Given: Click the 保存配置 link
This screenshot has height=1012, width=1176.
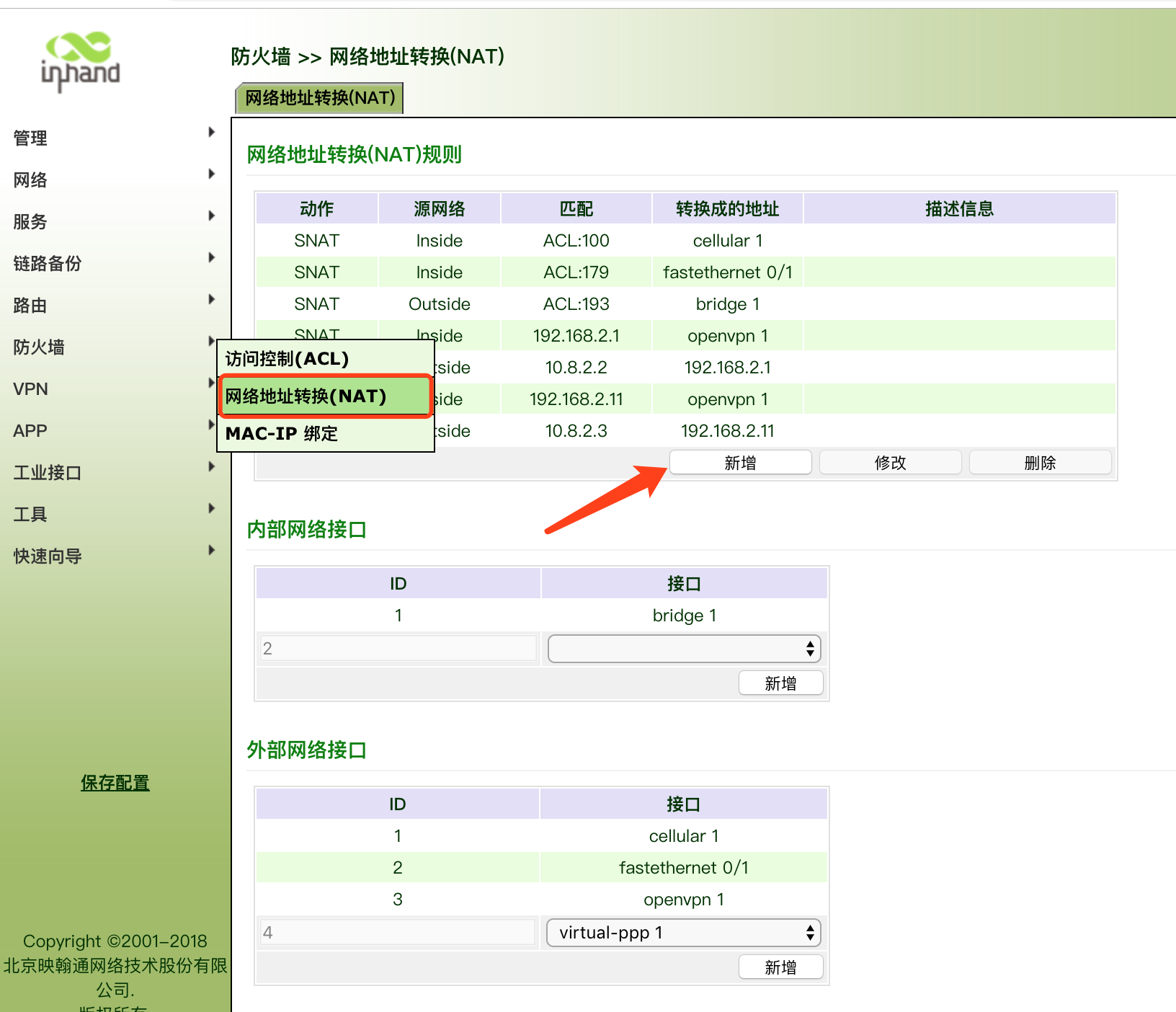Looking at the screenshot, I should (x=115, y=783).
